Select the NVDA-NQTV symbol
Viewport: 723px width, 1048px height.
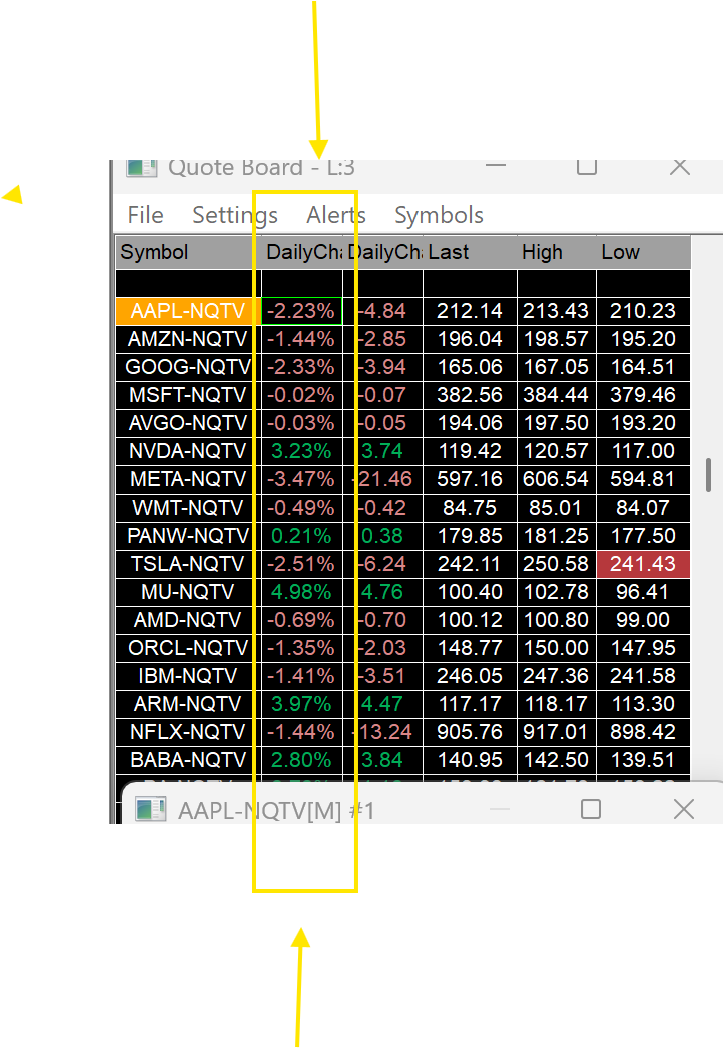pyautogui.click(x=188, y=451)
